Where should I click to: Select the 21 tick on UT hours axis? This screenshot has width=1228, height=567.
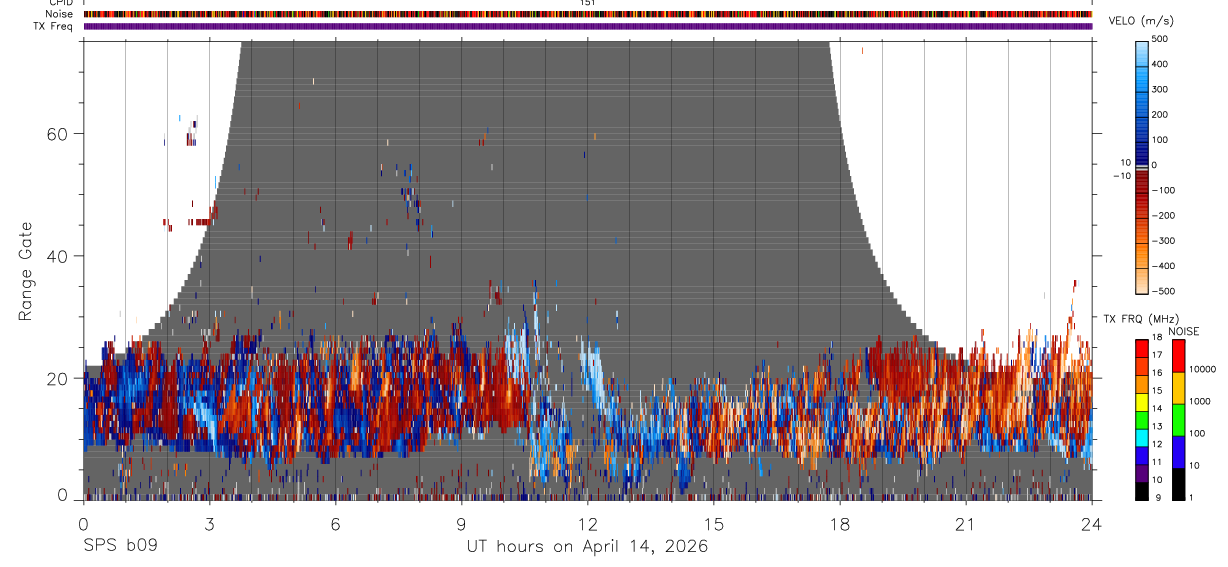pyautogui.click(x=965, y=523)
